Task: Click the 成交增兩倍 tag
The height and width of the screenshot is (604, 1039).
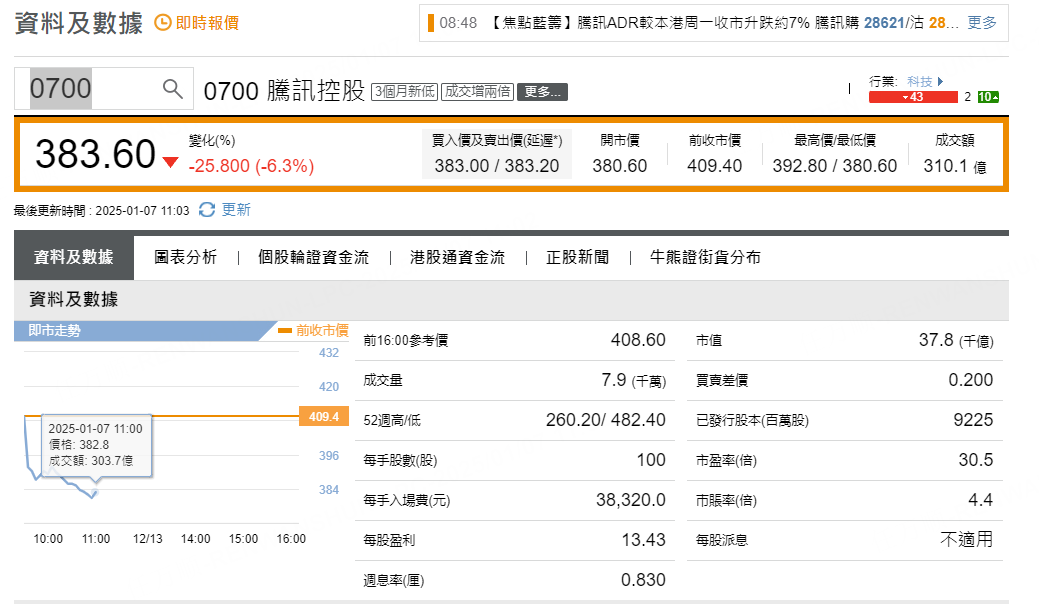Action: point(477,91)
